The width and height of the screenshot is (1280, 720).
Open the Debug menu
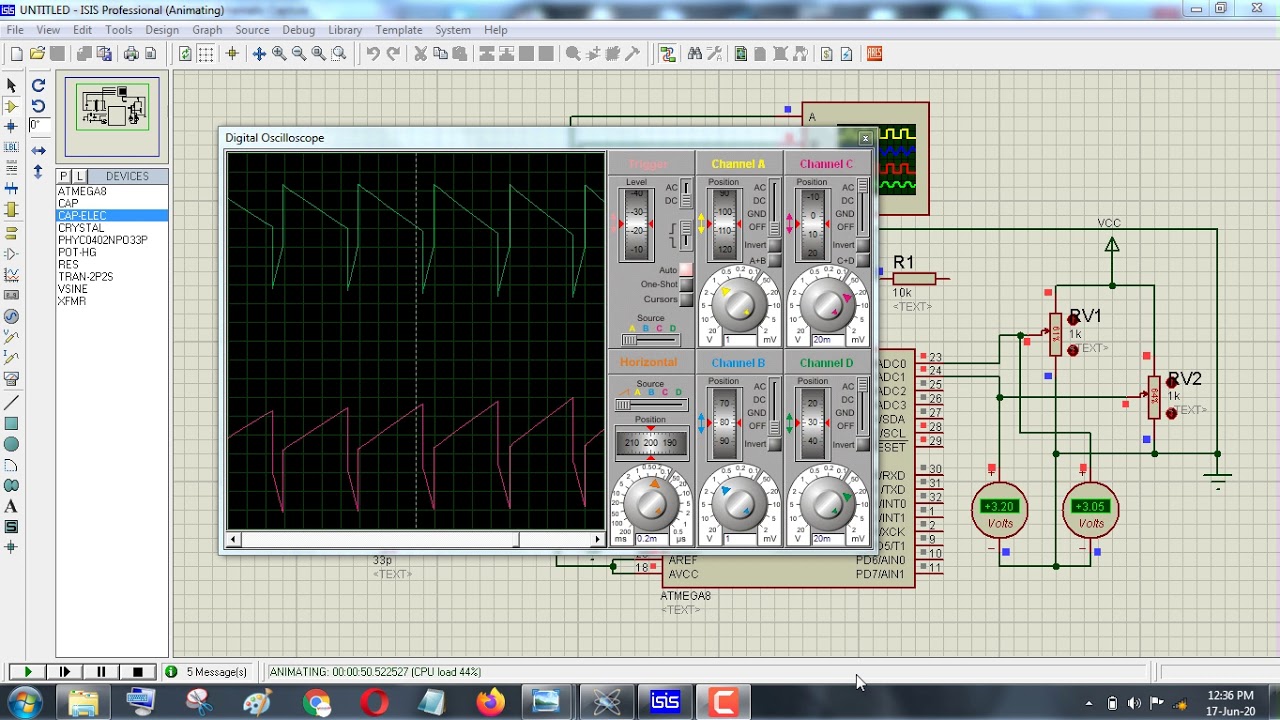tap(299, 30)
